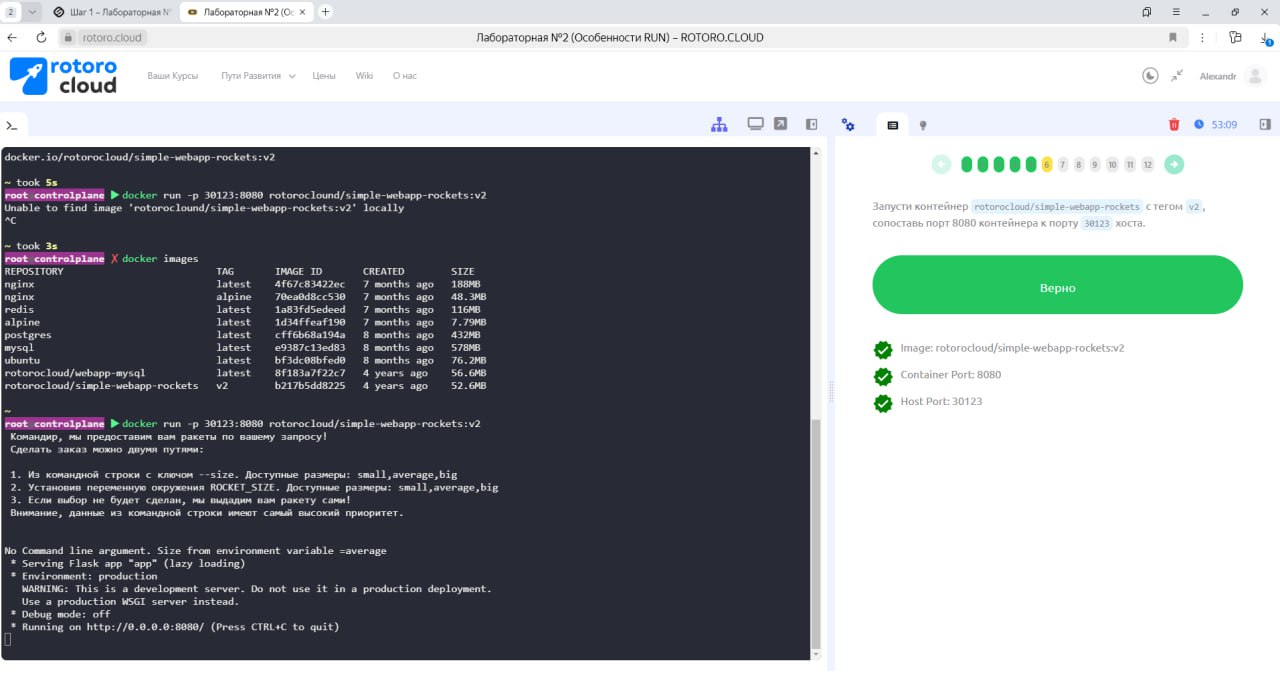Go to previous step with left arrow
Screen dimensions: 1280x687
(x=941, y=164)
